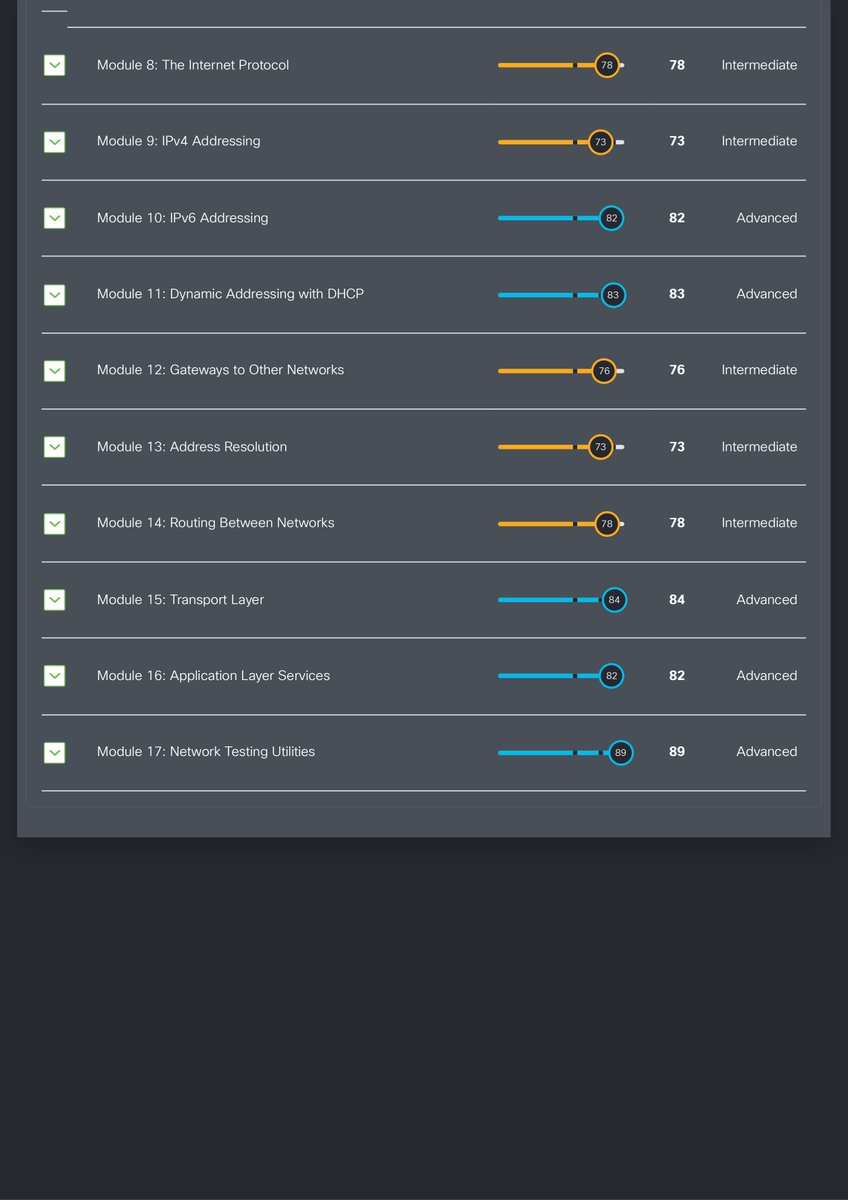The width and height of the screenshot is (848, 1200).
Task: Click the Module 16 score slider marker 82
Action: coord(612,676)
